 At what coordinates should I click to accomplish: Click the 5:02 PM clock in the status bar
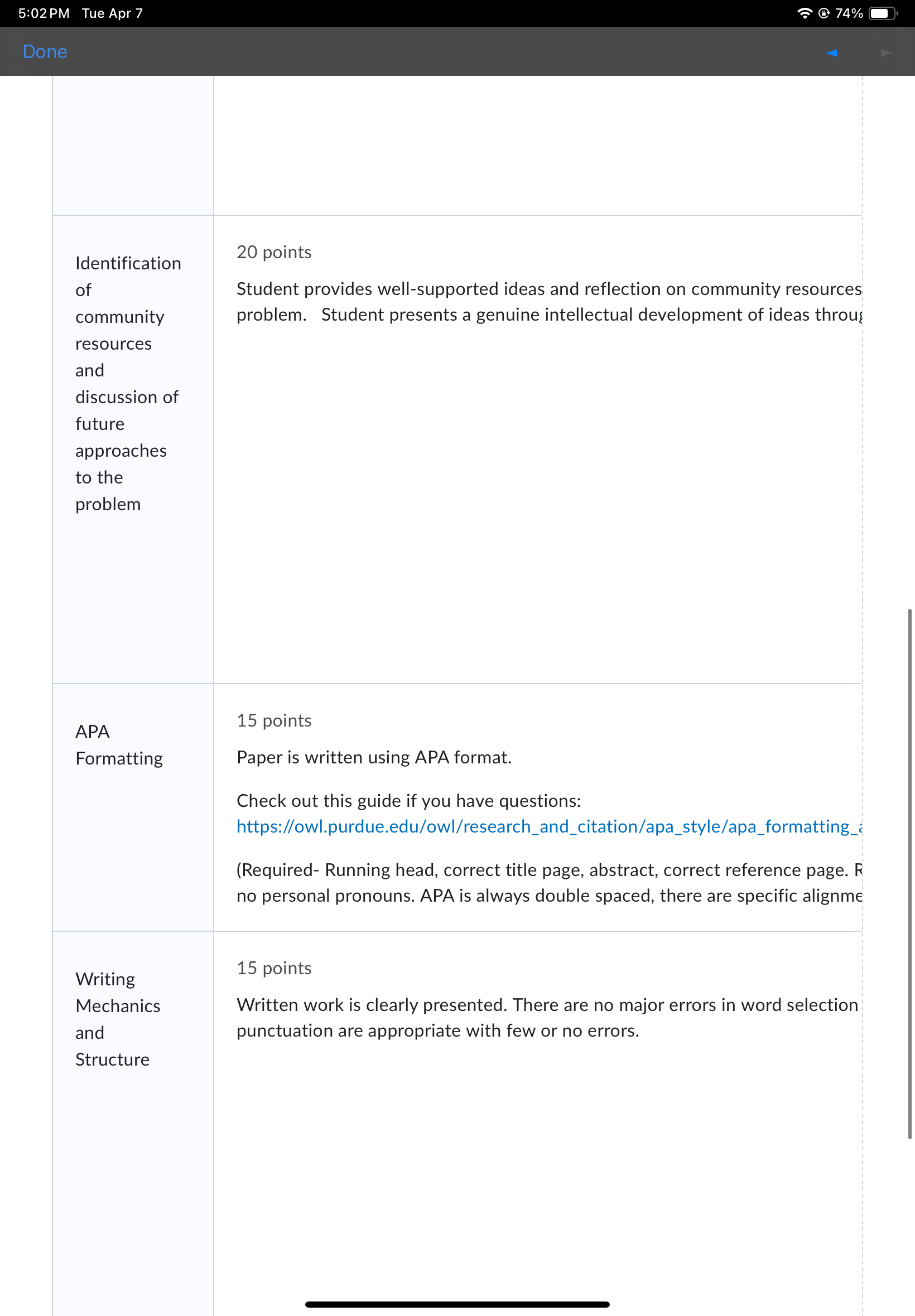pyautogui.click(x=44, y=13)
